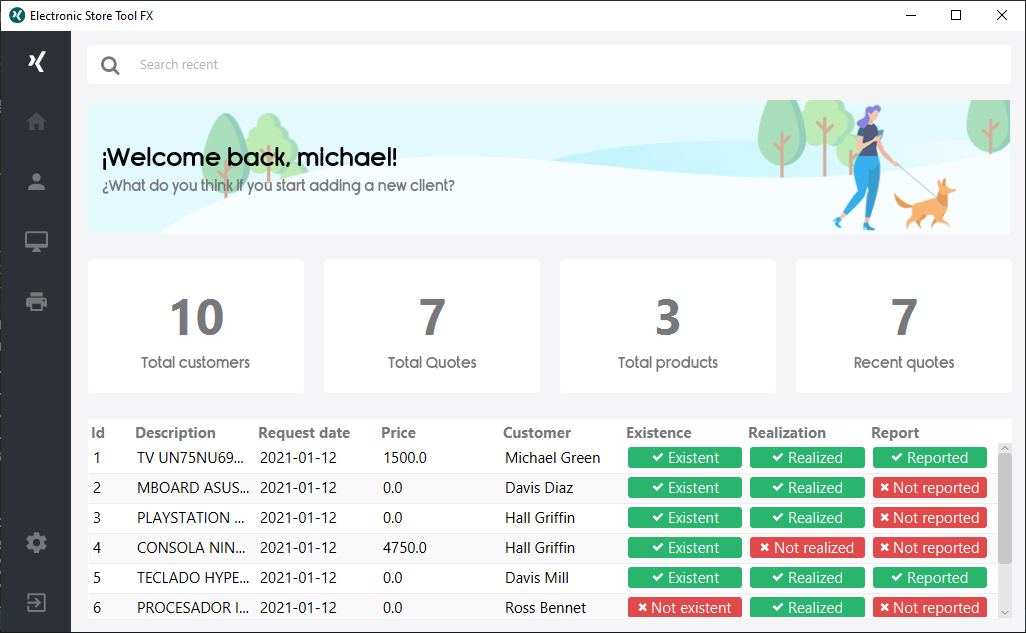
Task: Sort by Price column header
Action: 398,433
